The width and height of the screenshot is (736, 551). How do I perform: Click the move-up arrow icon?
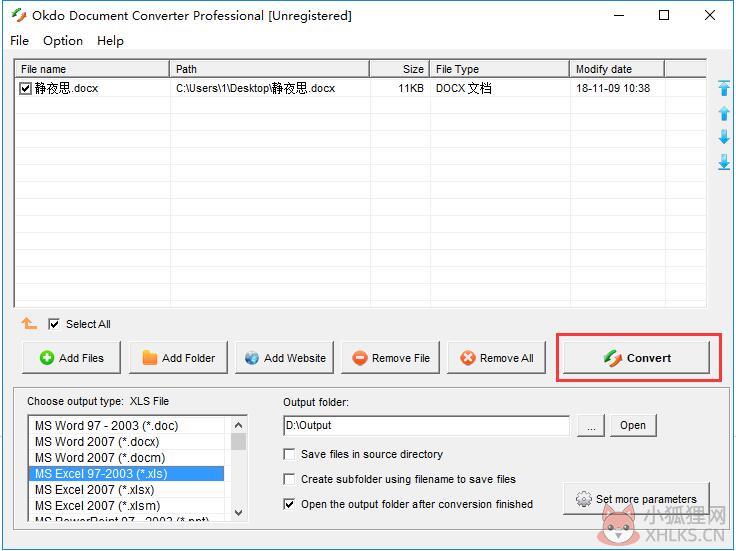tap(724, 113)
